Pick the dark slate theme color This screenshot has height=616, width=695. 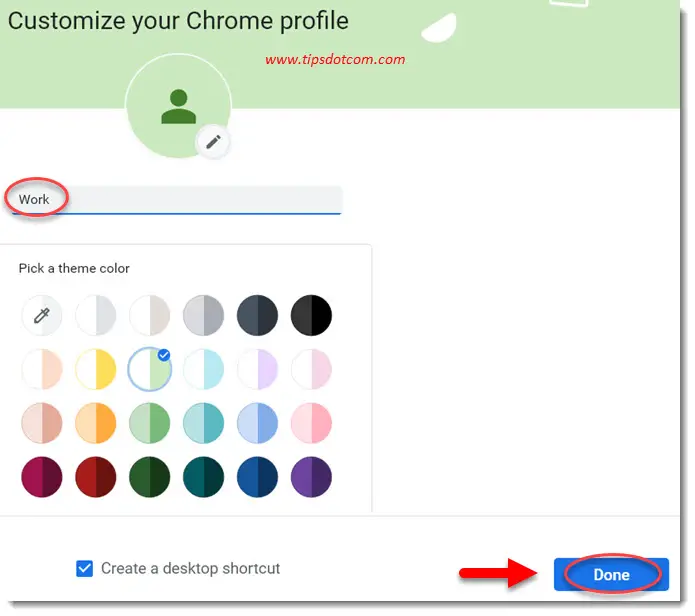click(258, 316)
